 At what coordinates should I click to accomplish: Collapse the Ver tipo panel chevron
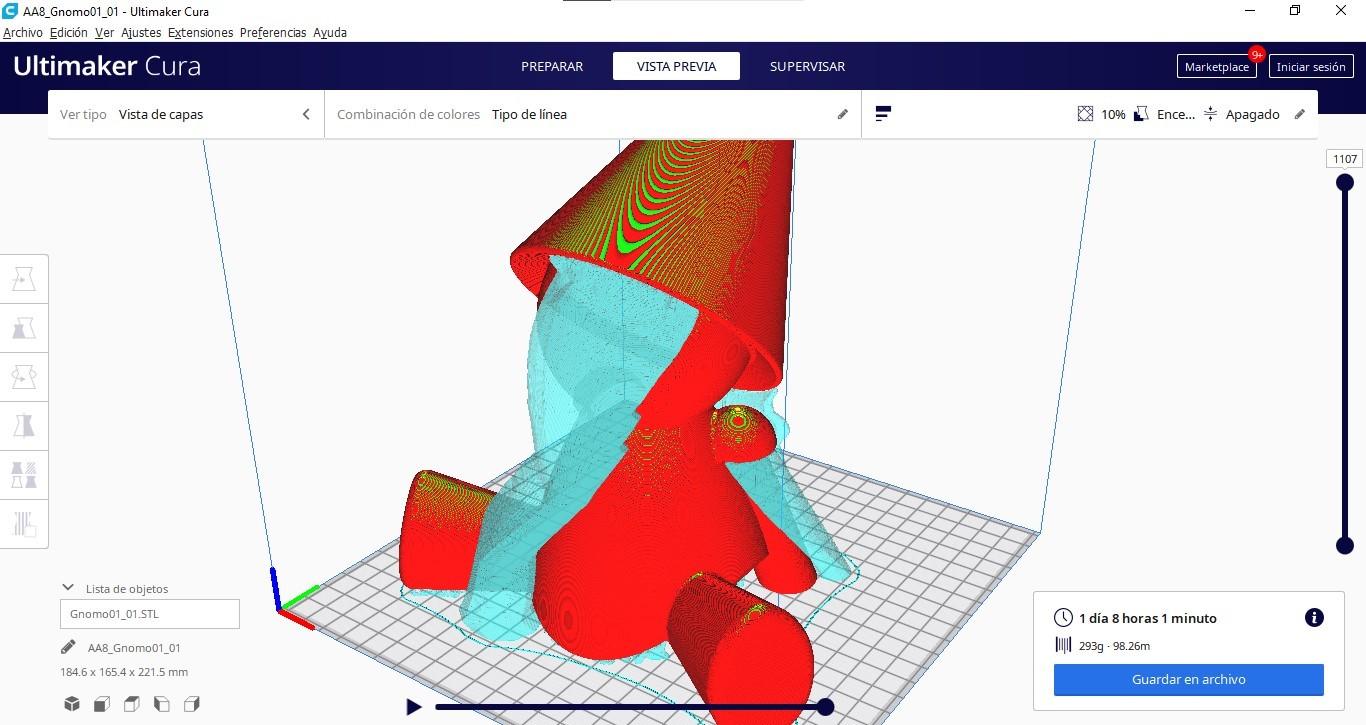pos(306,114)
